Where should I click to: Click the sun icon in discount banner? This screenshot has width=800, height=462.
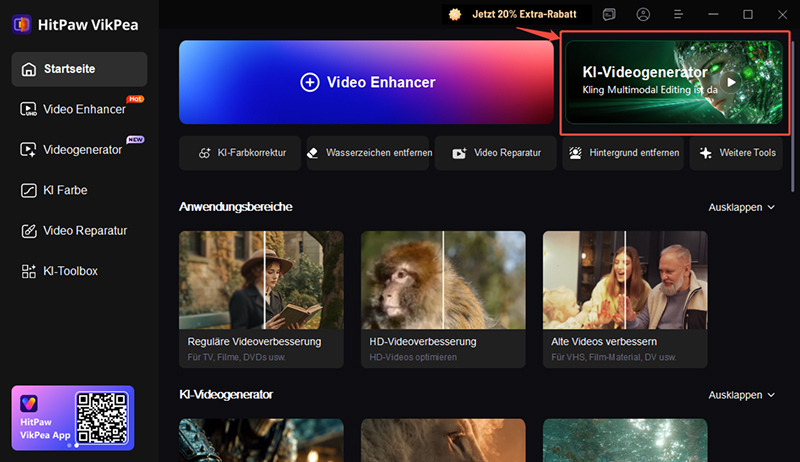455,14
